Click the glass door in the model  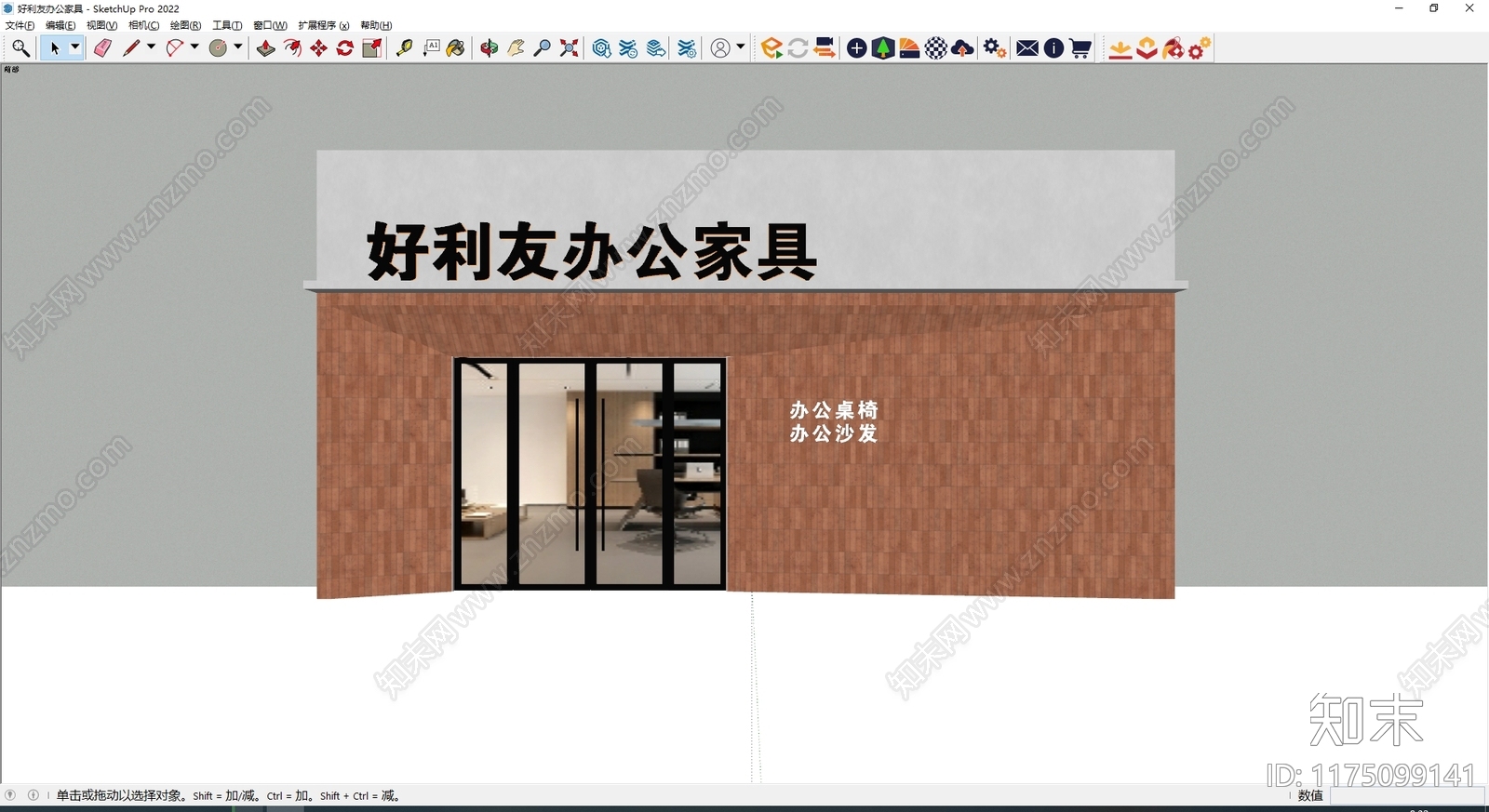(590, 474)
